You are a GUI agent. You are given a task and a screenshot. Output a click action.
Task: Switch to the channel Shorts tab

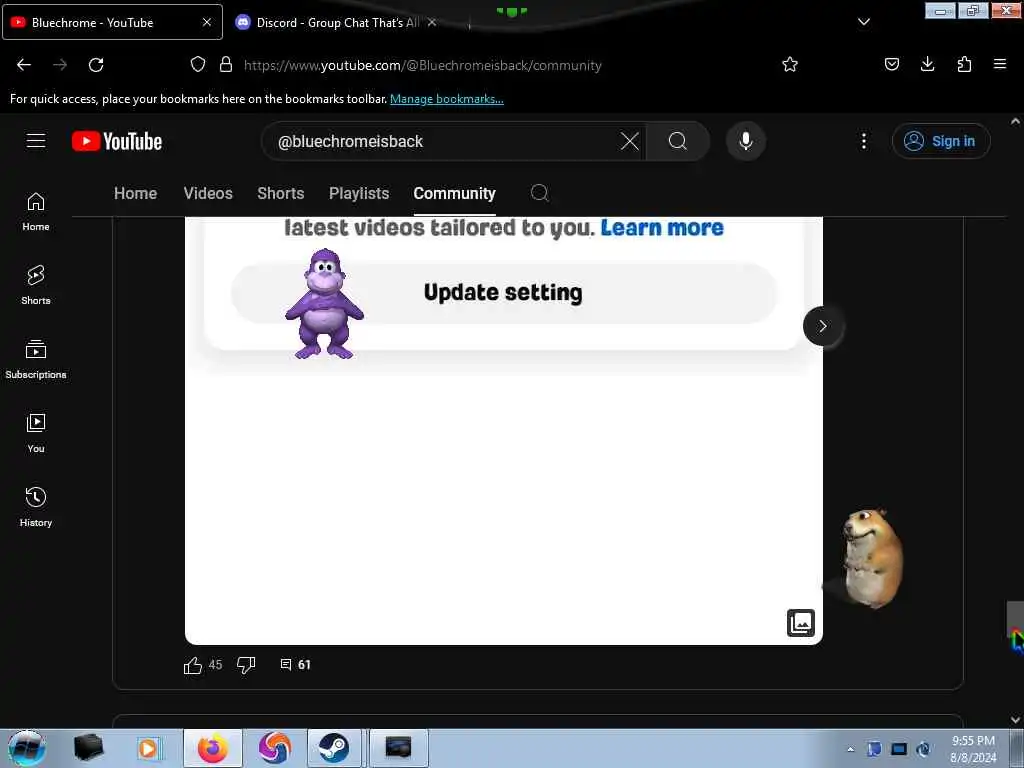click(281, 193)
